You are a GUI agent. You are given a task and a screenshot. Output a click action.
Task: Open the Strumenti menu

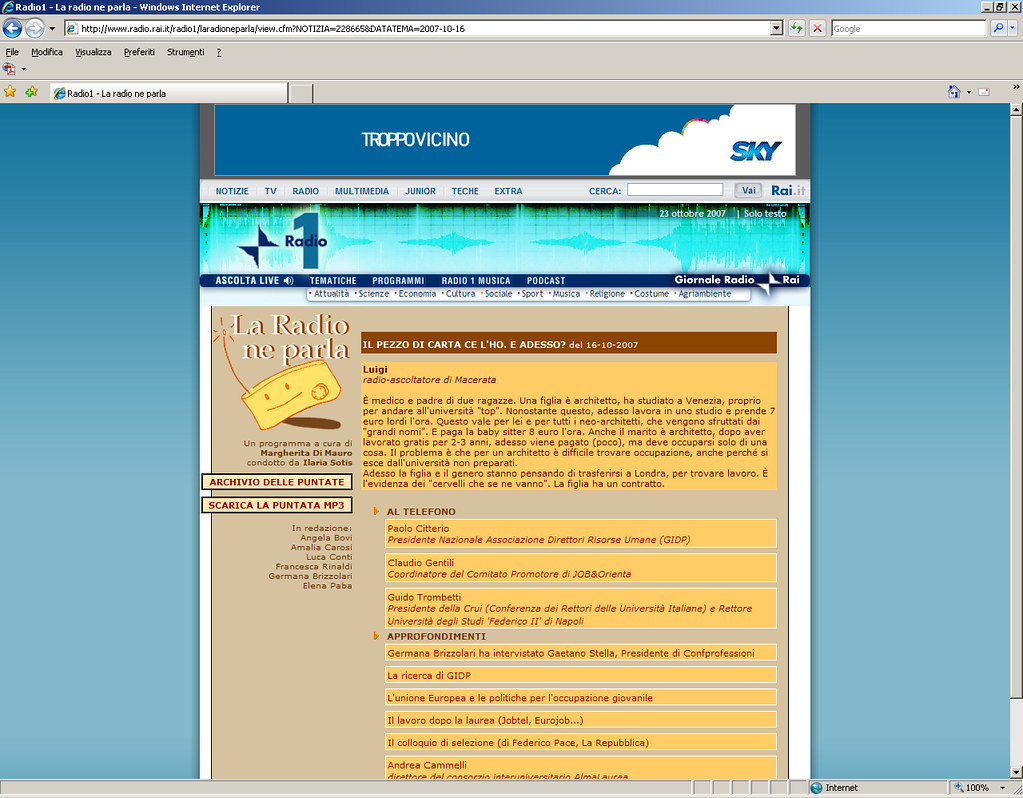(x=185, y=52)
